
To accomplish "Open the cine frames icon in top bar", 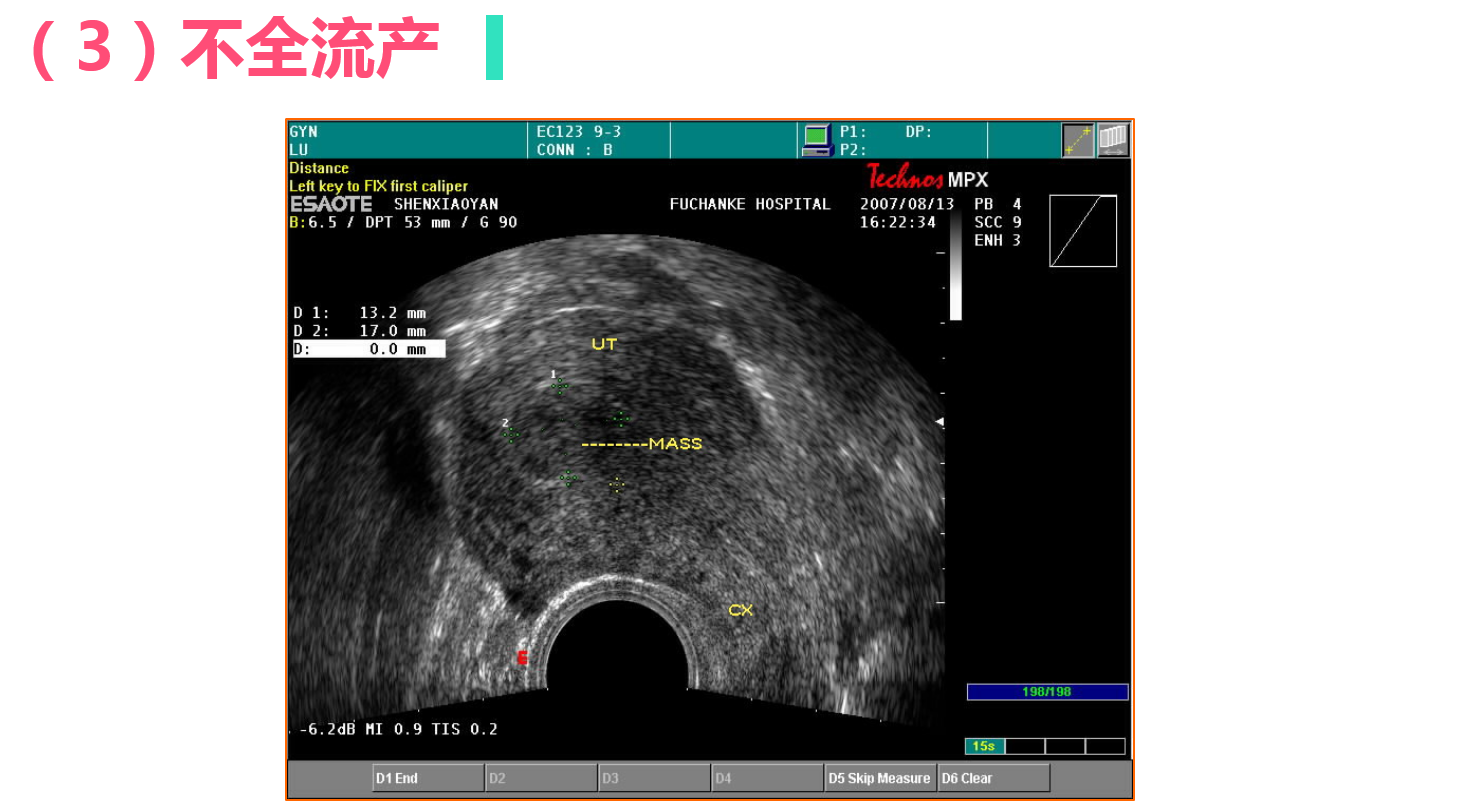I will [1113, 140].
